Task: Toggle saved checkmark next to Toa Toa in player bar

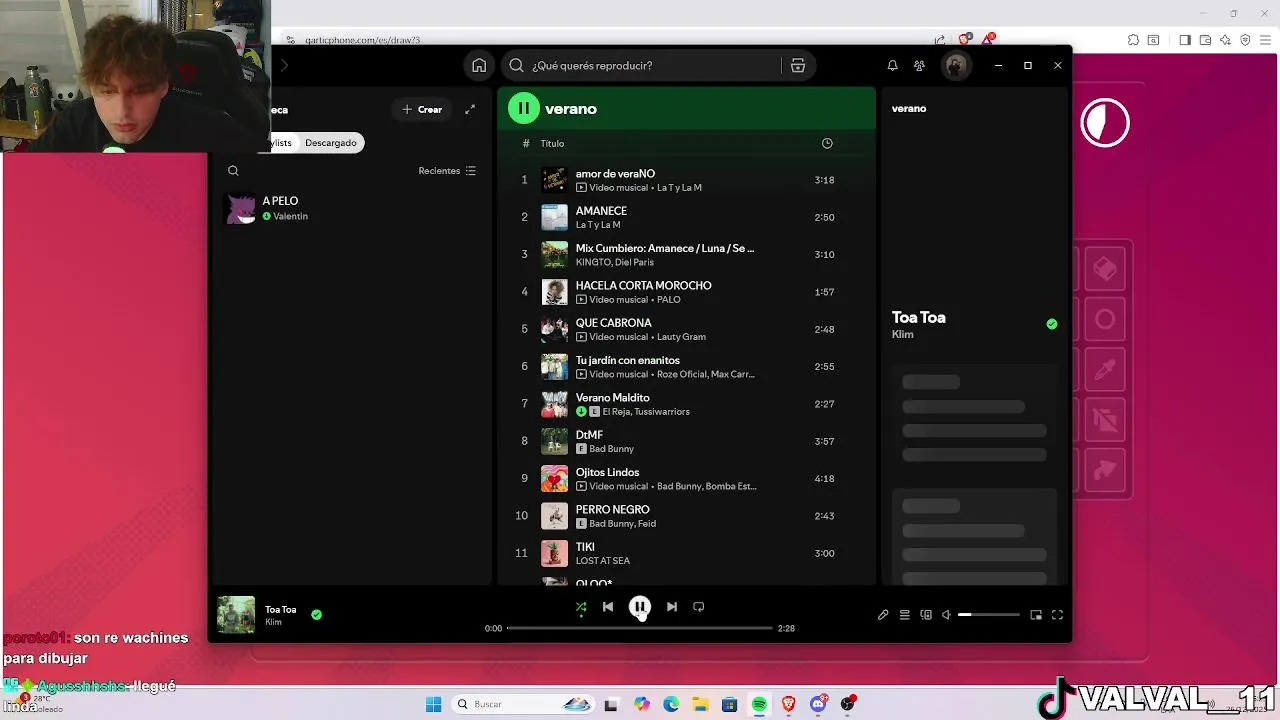Action: (316, 615)
